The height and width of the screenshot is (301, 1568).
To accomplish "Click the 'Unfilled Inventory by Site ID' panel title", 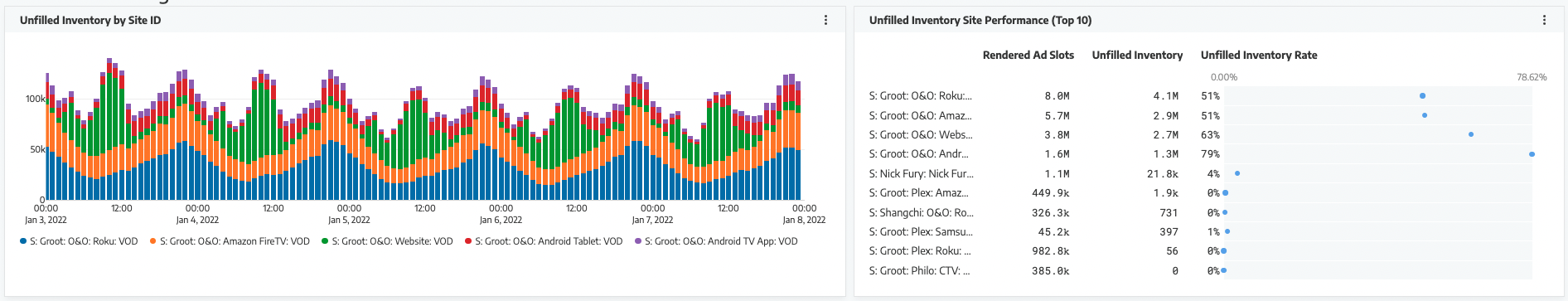I will pos(90,20).
